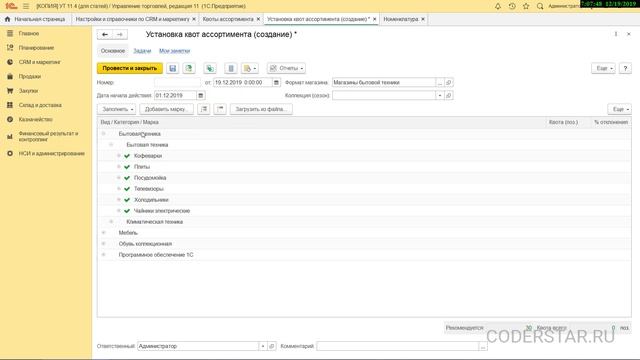Open the main menu hamburger icon

click(26, 6)
